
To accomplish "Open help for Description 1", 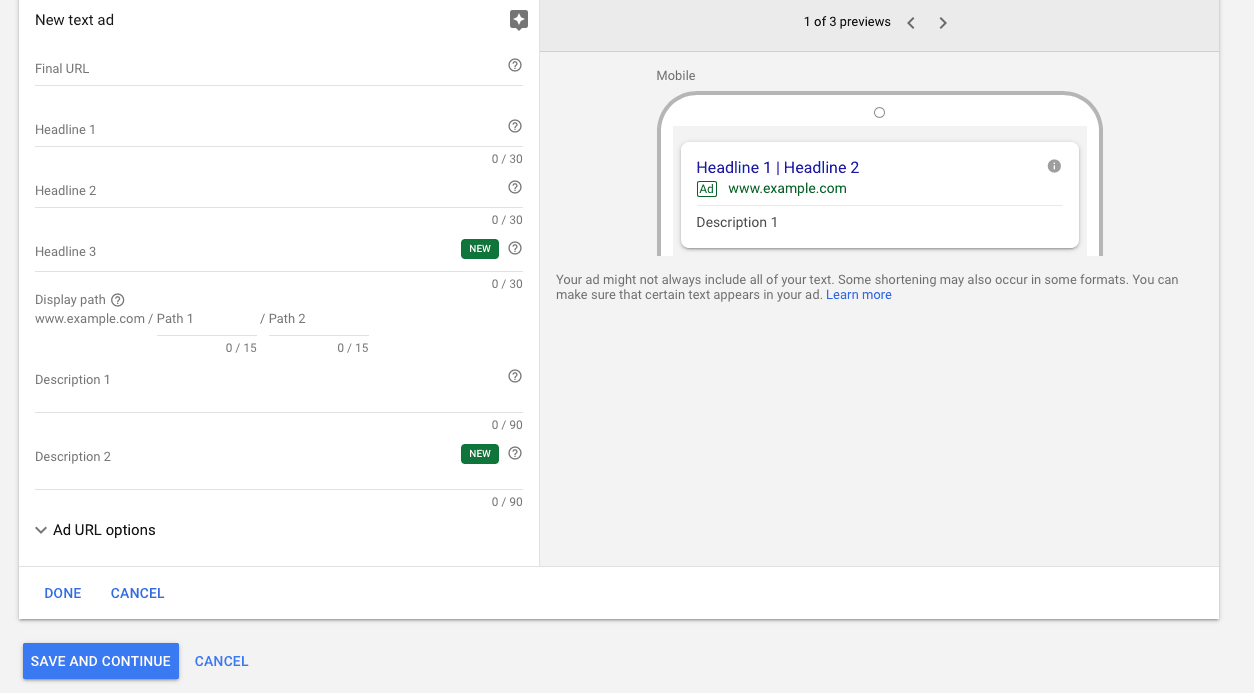I will point(515,376).
